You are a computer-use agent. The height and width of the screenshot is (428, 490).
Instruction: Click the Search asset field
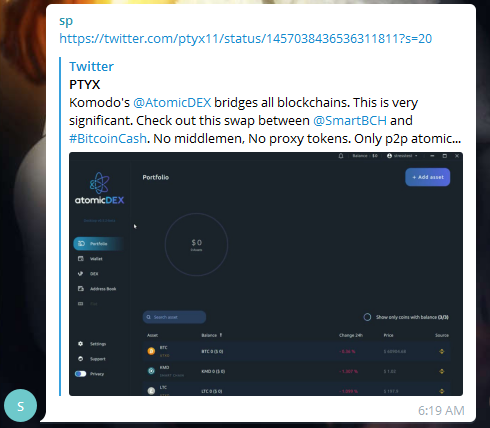[x=174, y=317]
